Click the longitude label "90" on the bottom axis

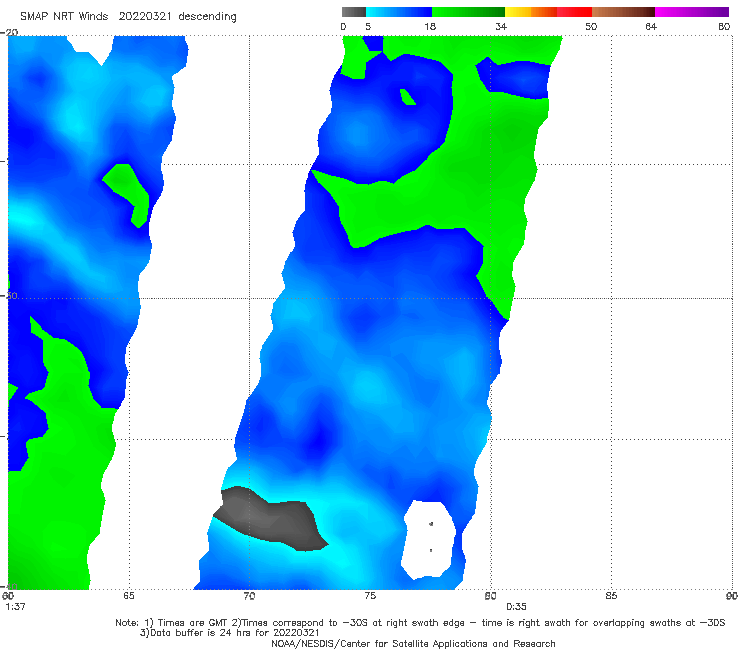(x=732, y=596)
